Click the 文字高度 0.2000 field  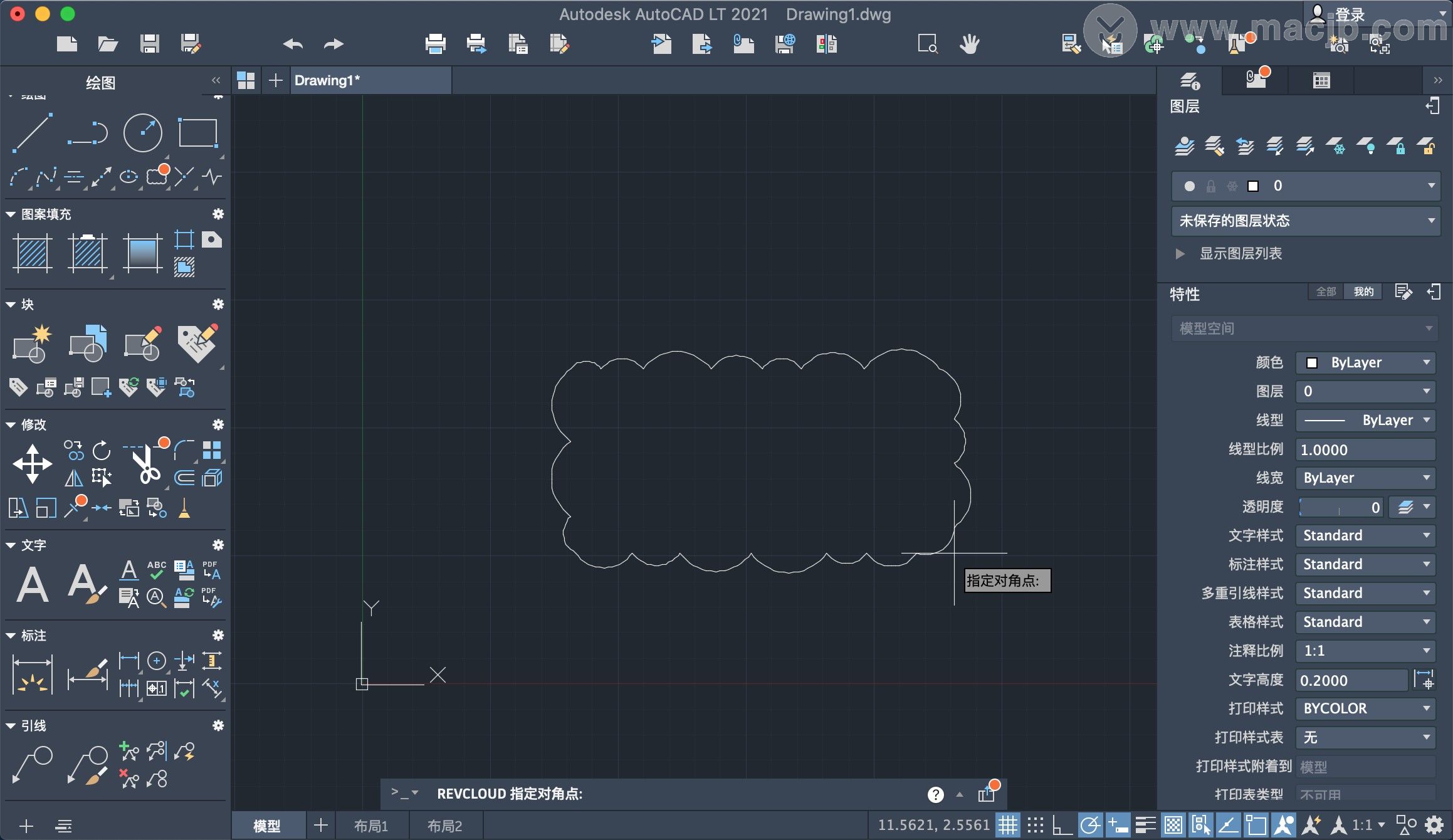1351,680
